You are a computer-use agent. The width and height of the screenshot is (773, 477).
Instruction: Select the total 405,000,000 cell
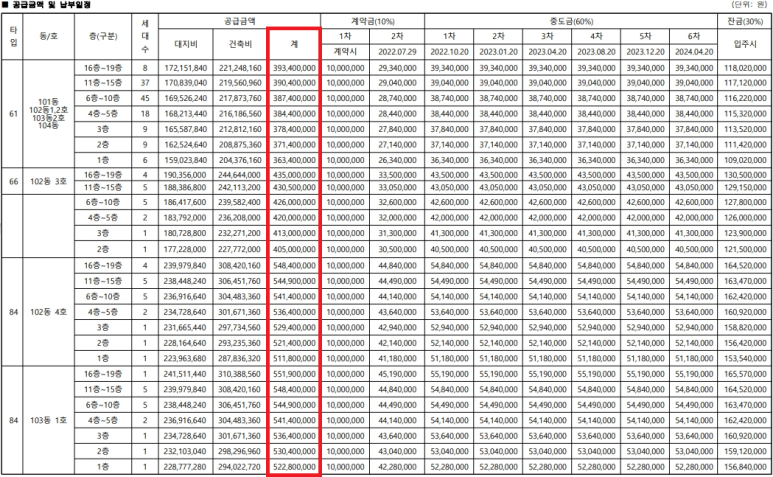[x=294, y=249]
